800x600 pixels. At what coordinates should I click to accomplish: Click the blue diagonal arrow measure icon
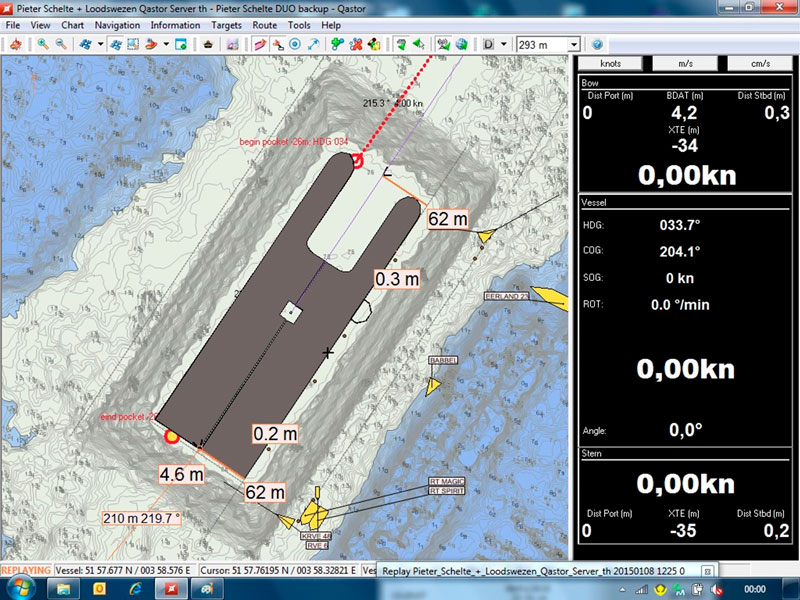point(313,44)
